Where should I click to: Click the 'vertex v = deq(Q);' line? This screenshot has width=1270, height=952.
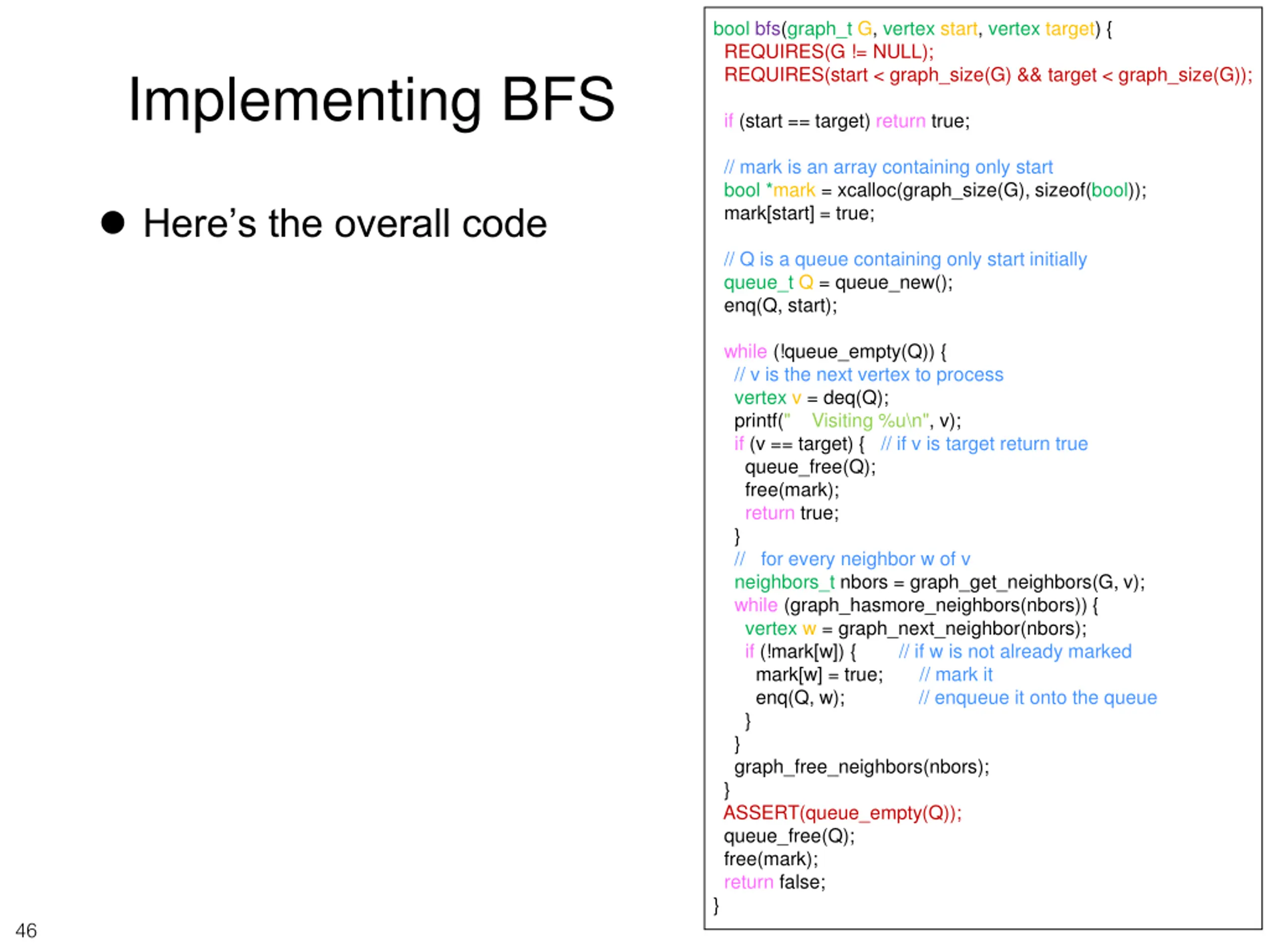click(812, 398)
